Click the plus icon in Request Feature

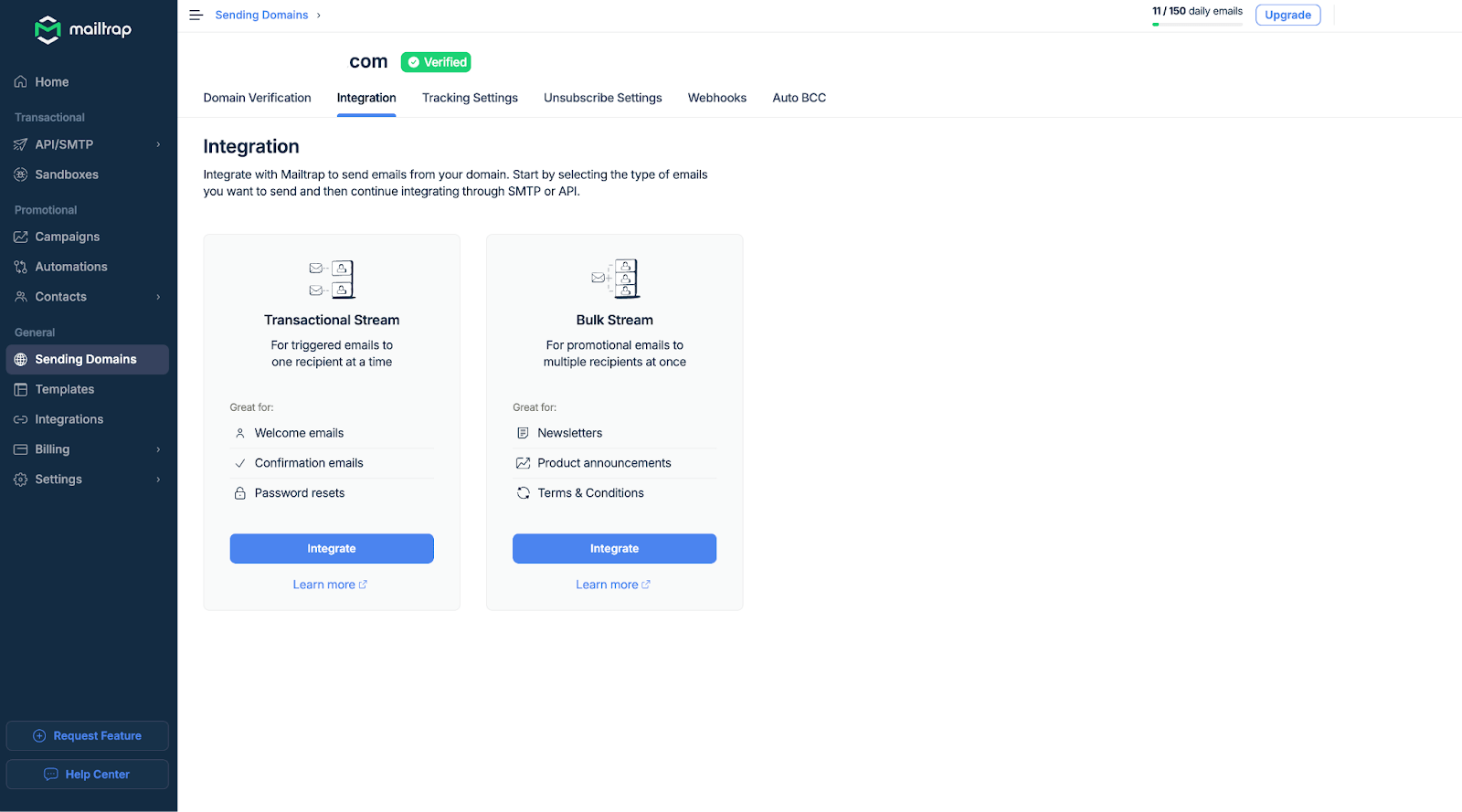(x=39, y=736)
